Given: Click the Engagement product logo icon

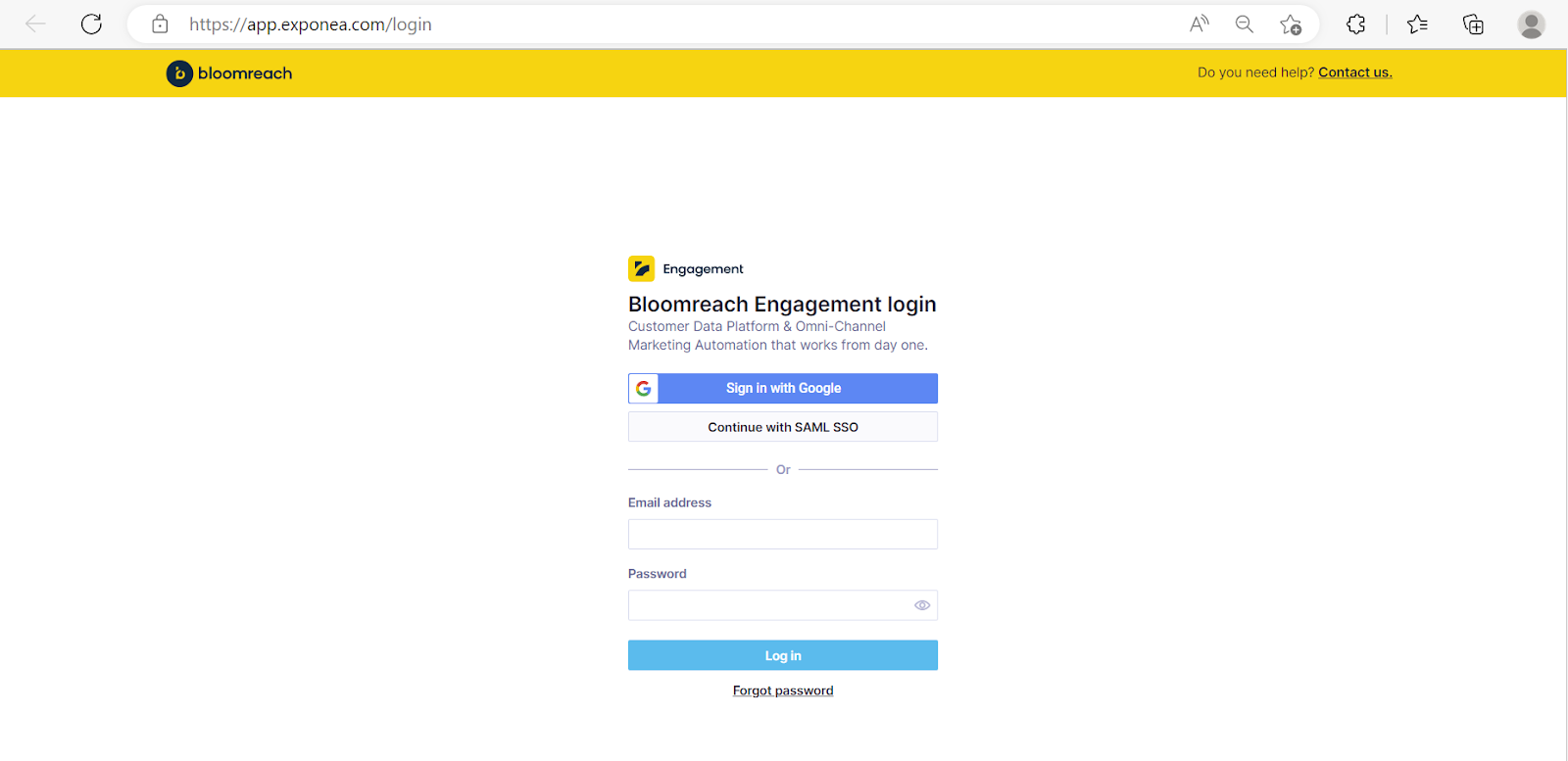Looking at the screenshot, I should pos(641,268).
